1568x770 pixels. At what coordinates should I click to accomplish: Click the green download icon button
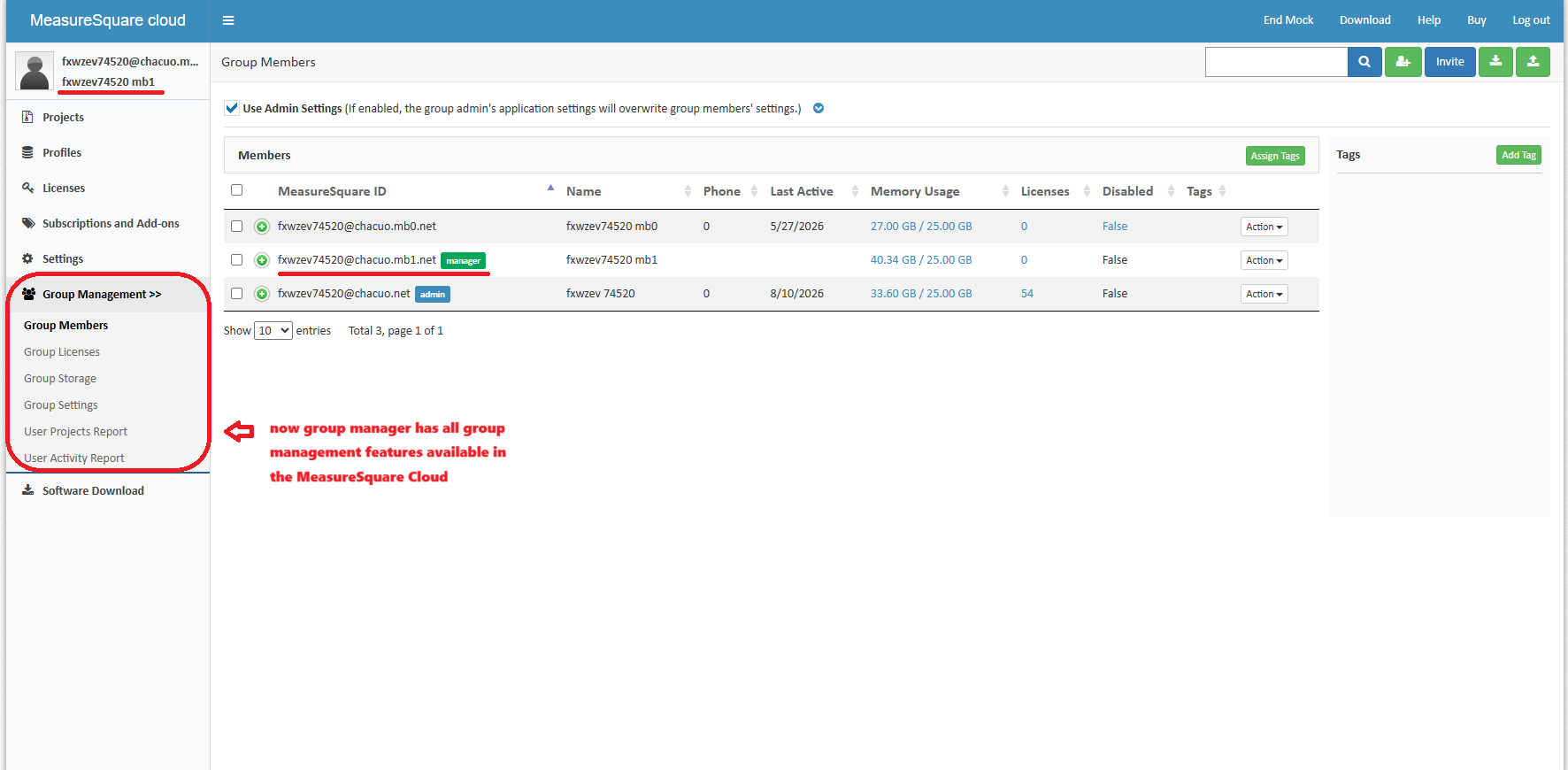(1495, 62)
